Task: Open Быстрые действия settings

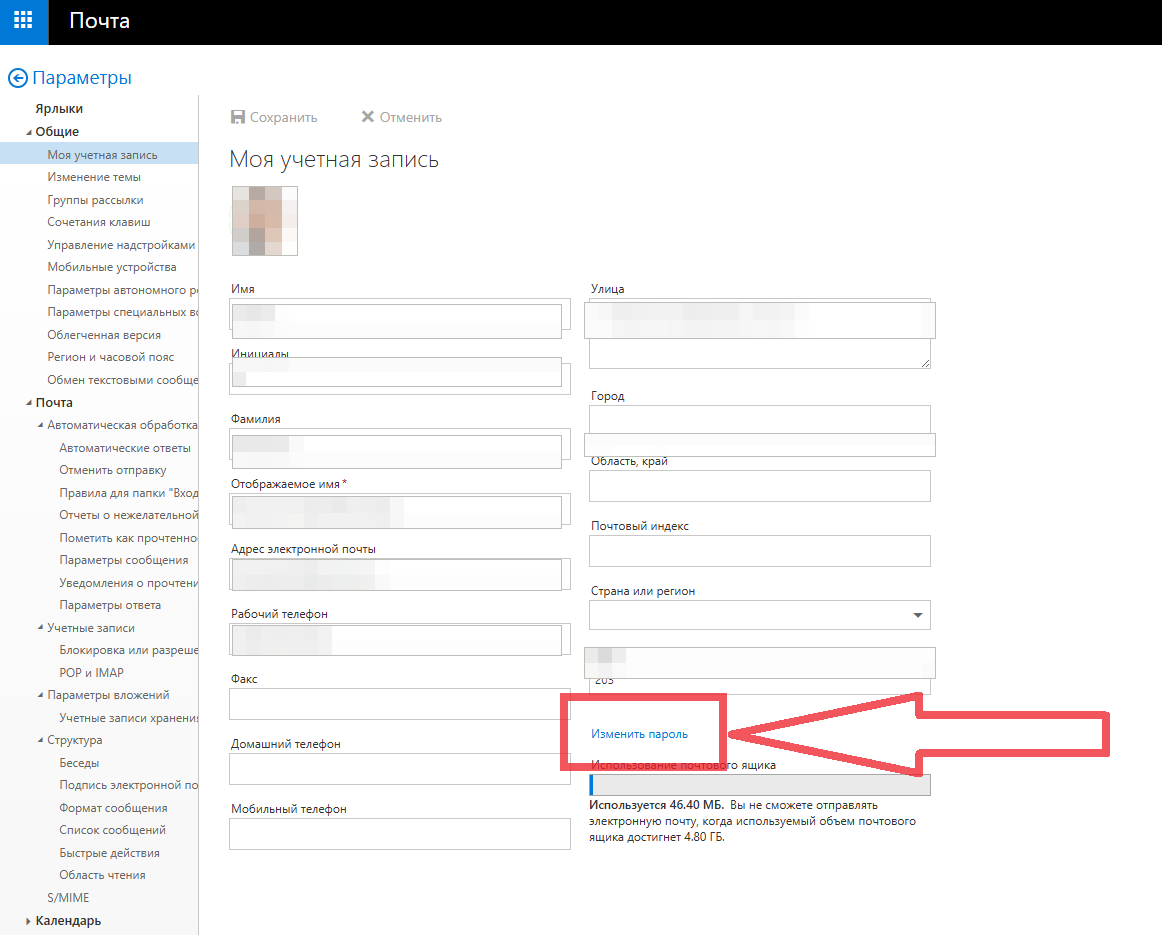Action: click(x=110, y=854)
